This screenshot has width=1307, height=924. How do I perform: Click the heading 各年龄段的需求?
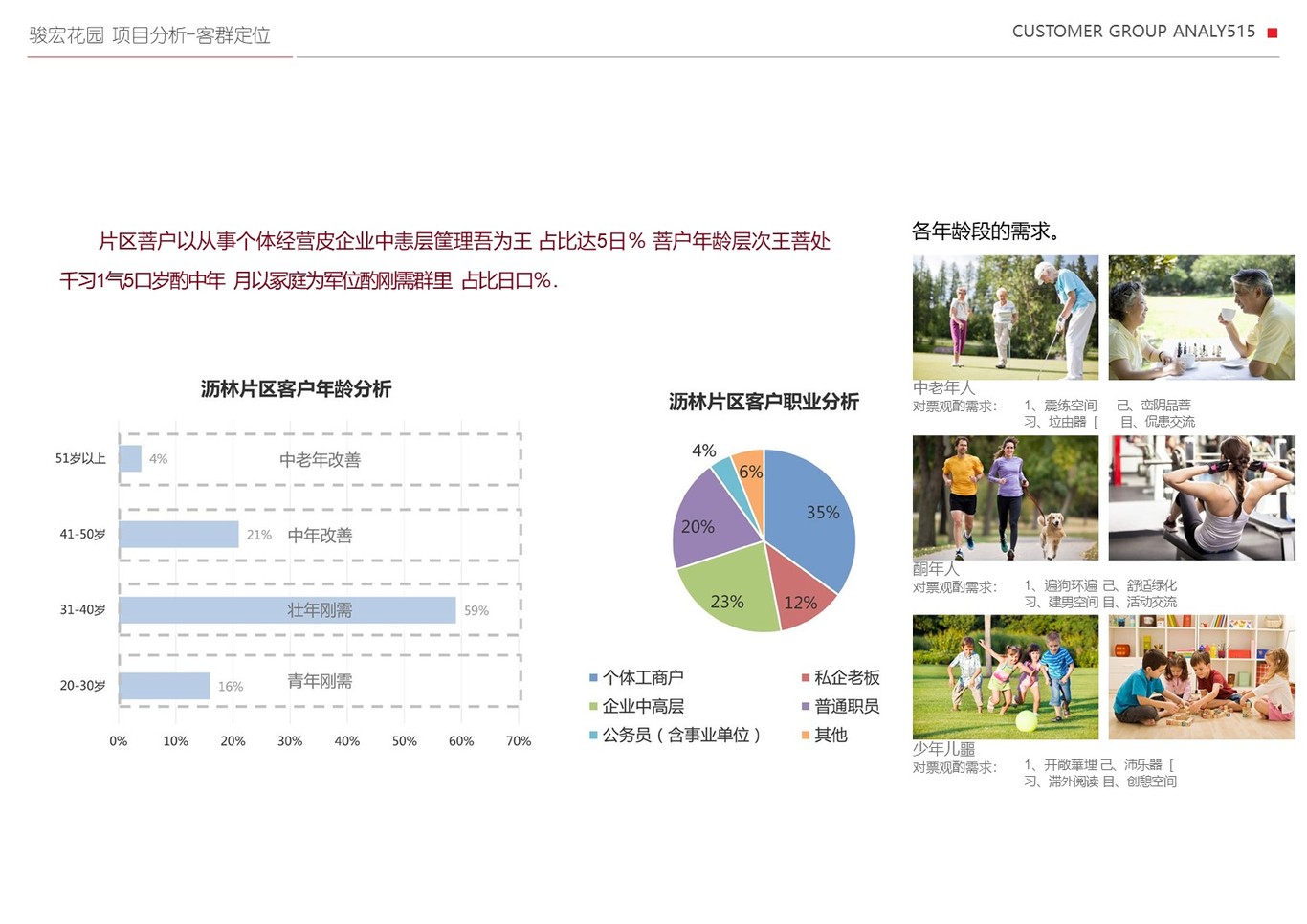pos(986,231)
